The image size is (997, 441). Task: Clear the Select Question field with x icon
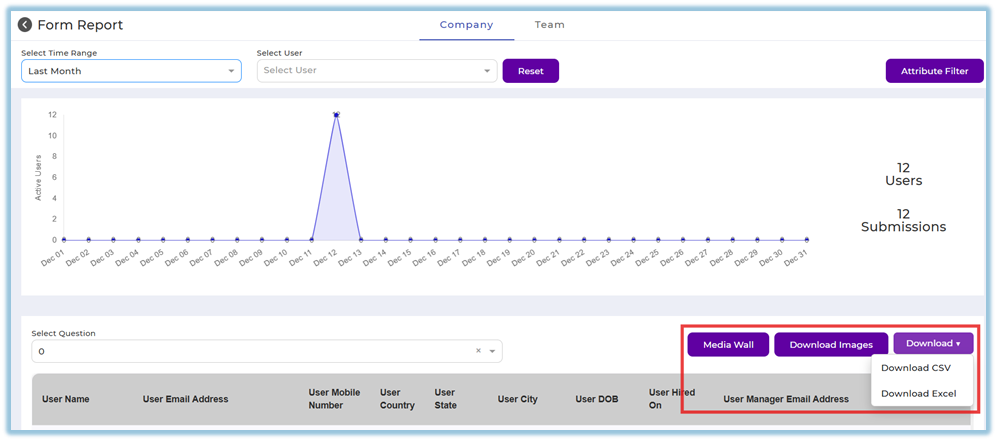pyautogui.click(x=478, y=351)
